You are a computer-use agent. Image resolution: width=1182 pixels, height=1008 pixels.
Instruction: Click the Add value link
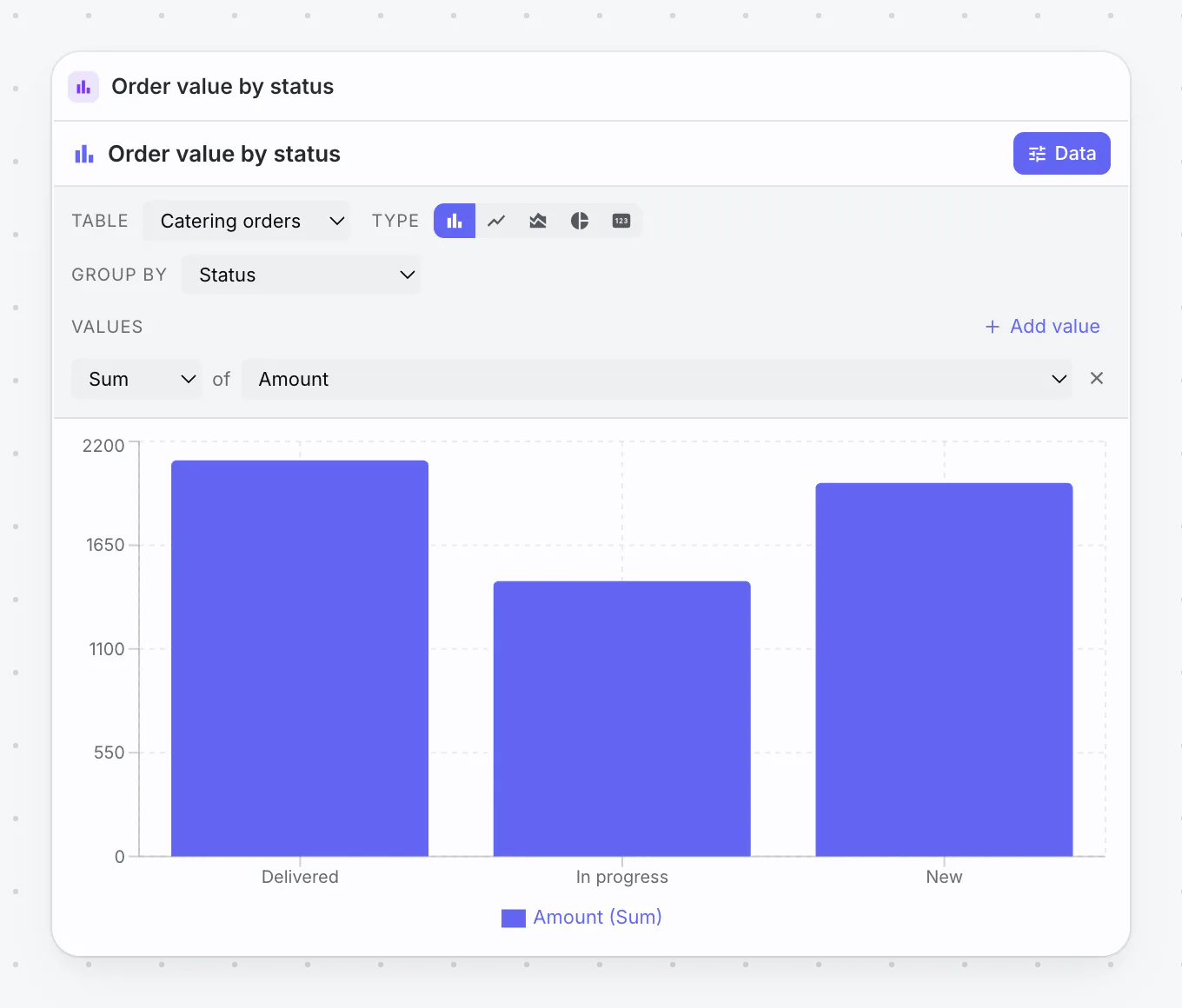coord(1042,327)
